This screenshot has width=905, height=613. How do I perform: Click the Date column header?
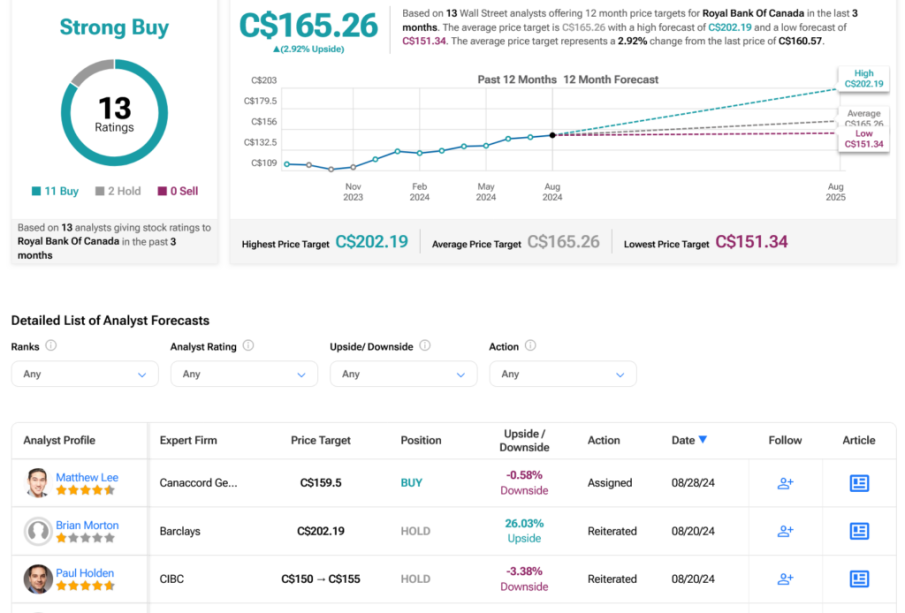point(683,440)
